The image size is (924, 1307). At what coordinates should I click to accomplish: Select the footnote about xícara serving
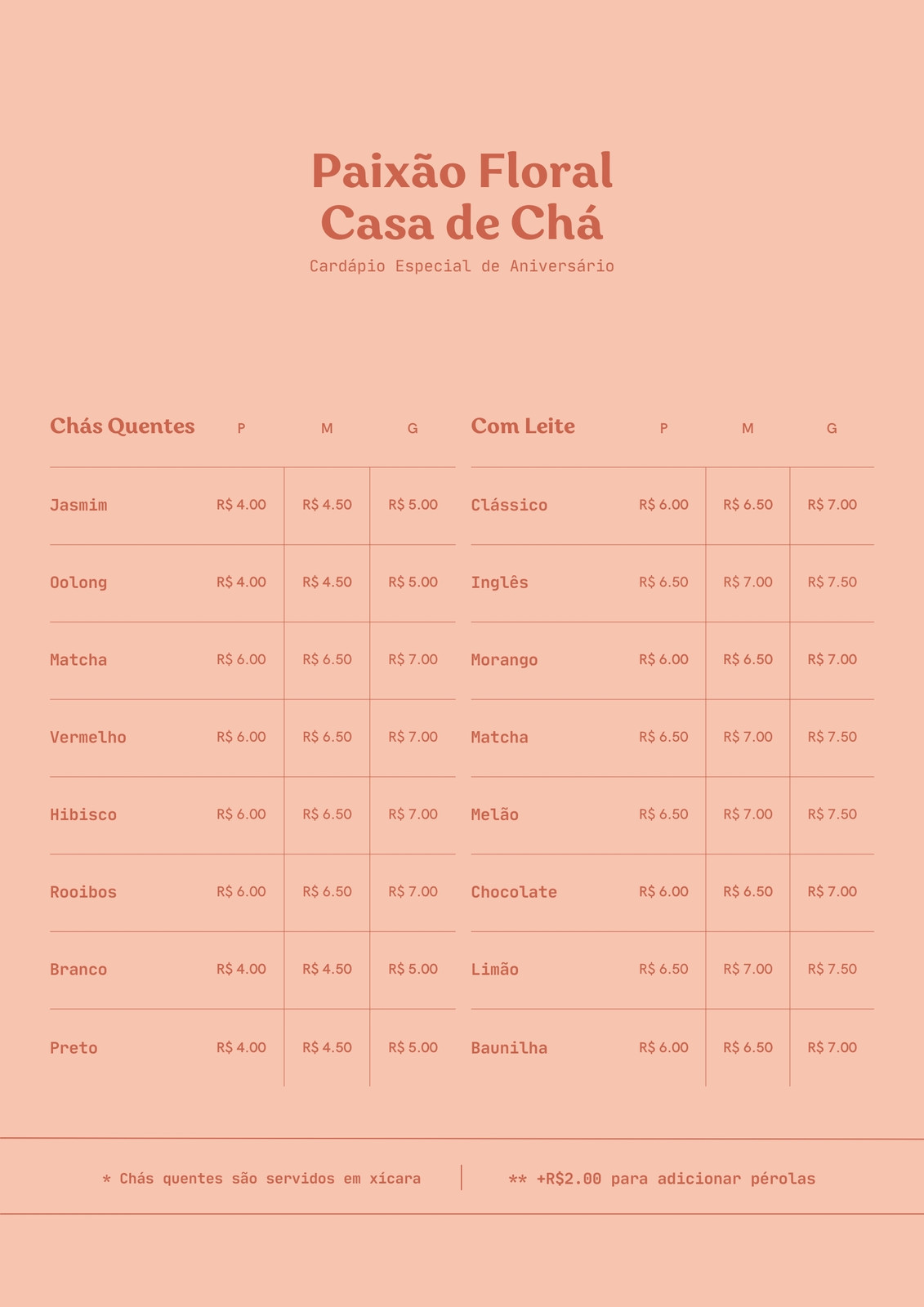[261, 1179]
